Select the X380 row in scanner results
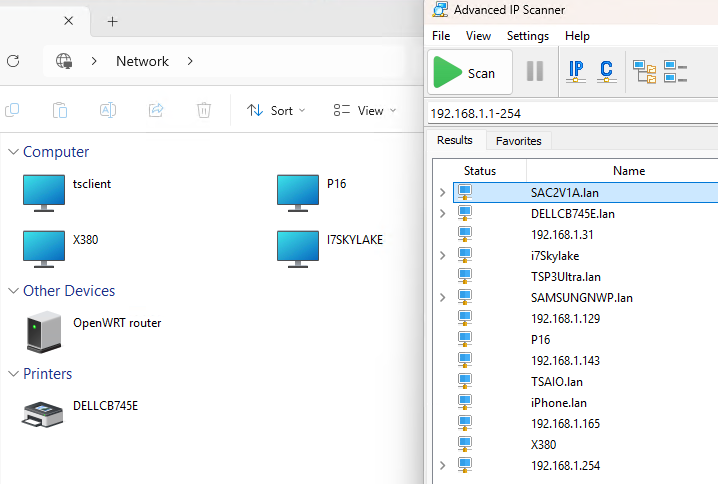The width and height of the screenshot is (718, 484). (x=586, y=445)
